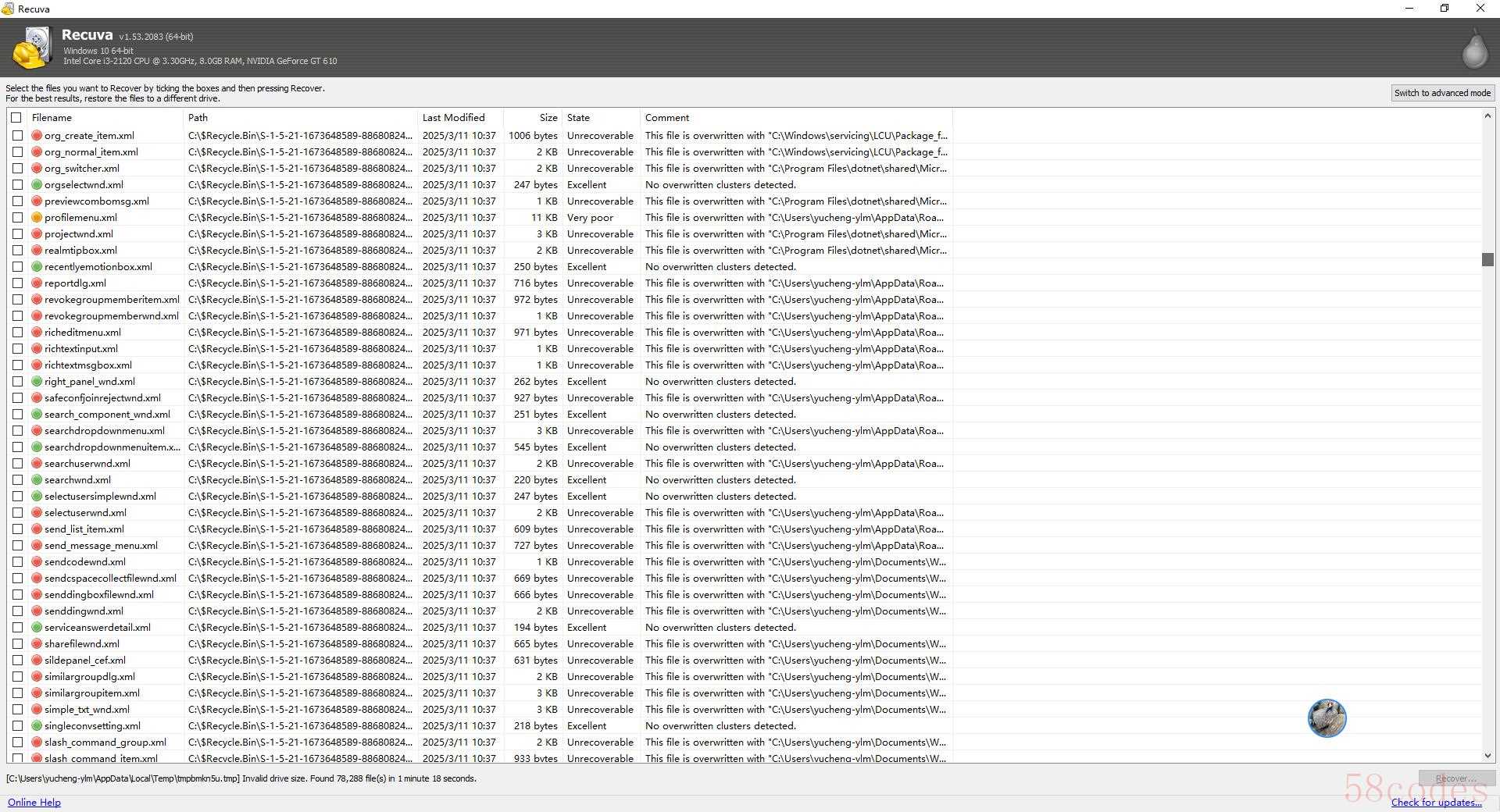Select the sildepanel_cef.xml filename
Image resolution: width=1500 pixels, height=812 pixels.
pos(85,661)
